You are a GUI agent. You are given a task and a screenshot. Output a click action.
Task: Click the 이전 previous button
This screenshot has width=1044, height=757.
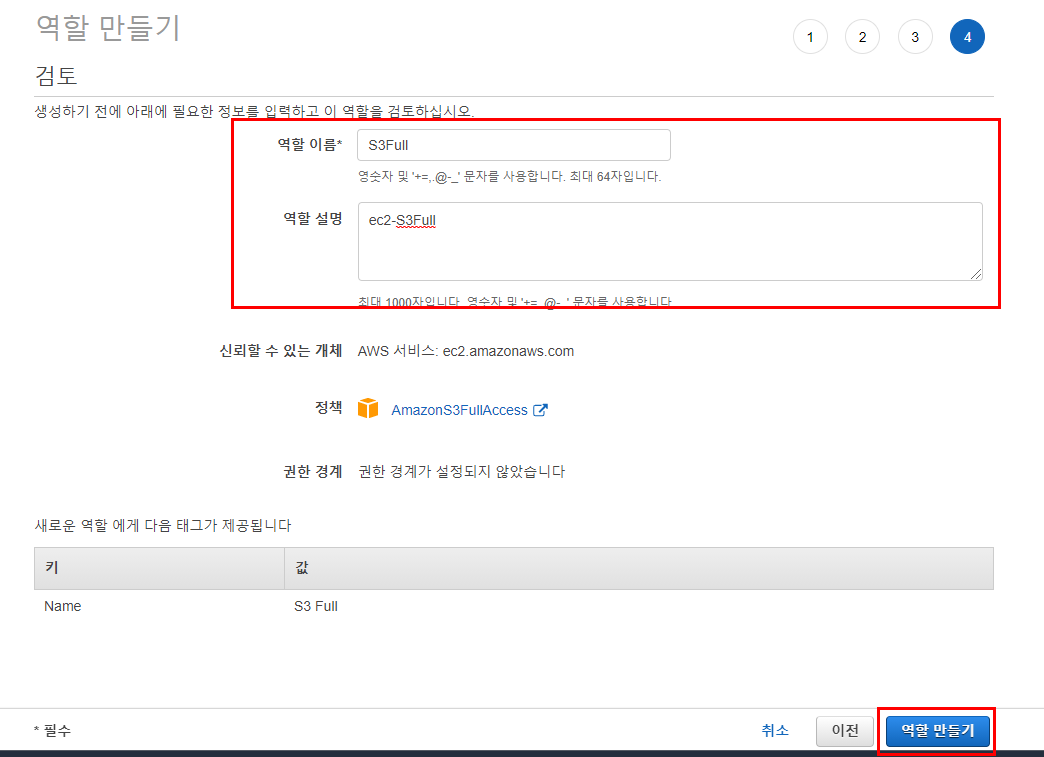point(845,731)
